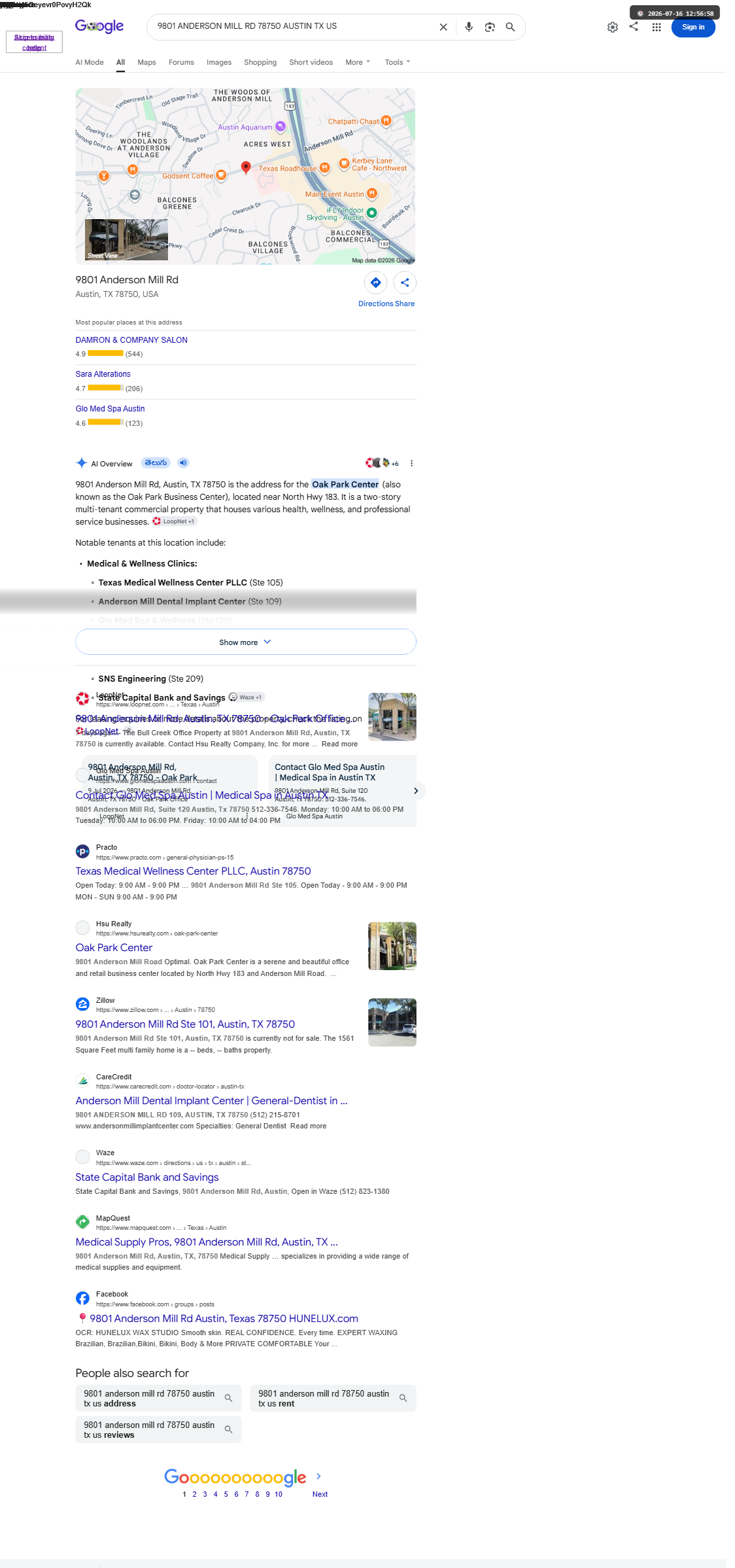Screen dimensions: 735x1568
Task: Open the Google apps grid icon
Action: pyautogui.click(x=657, y=27)
